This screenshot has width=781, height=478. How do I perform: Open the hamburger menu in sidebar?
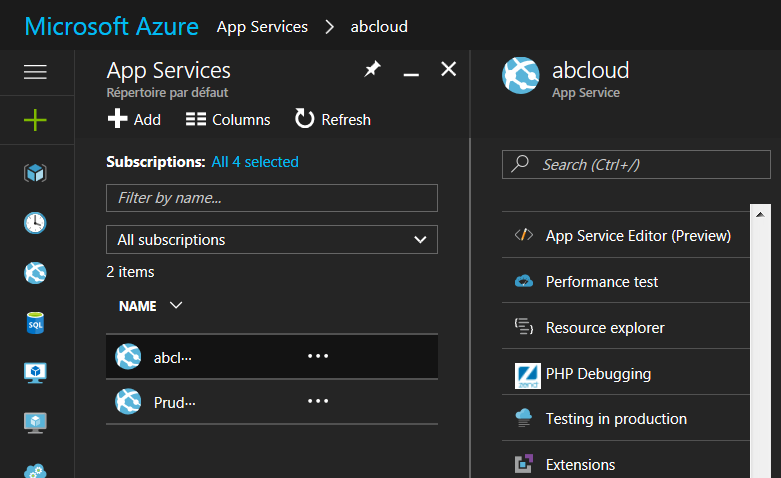point(35,72)
